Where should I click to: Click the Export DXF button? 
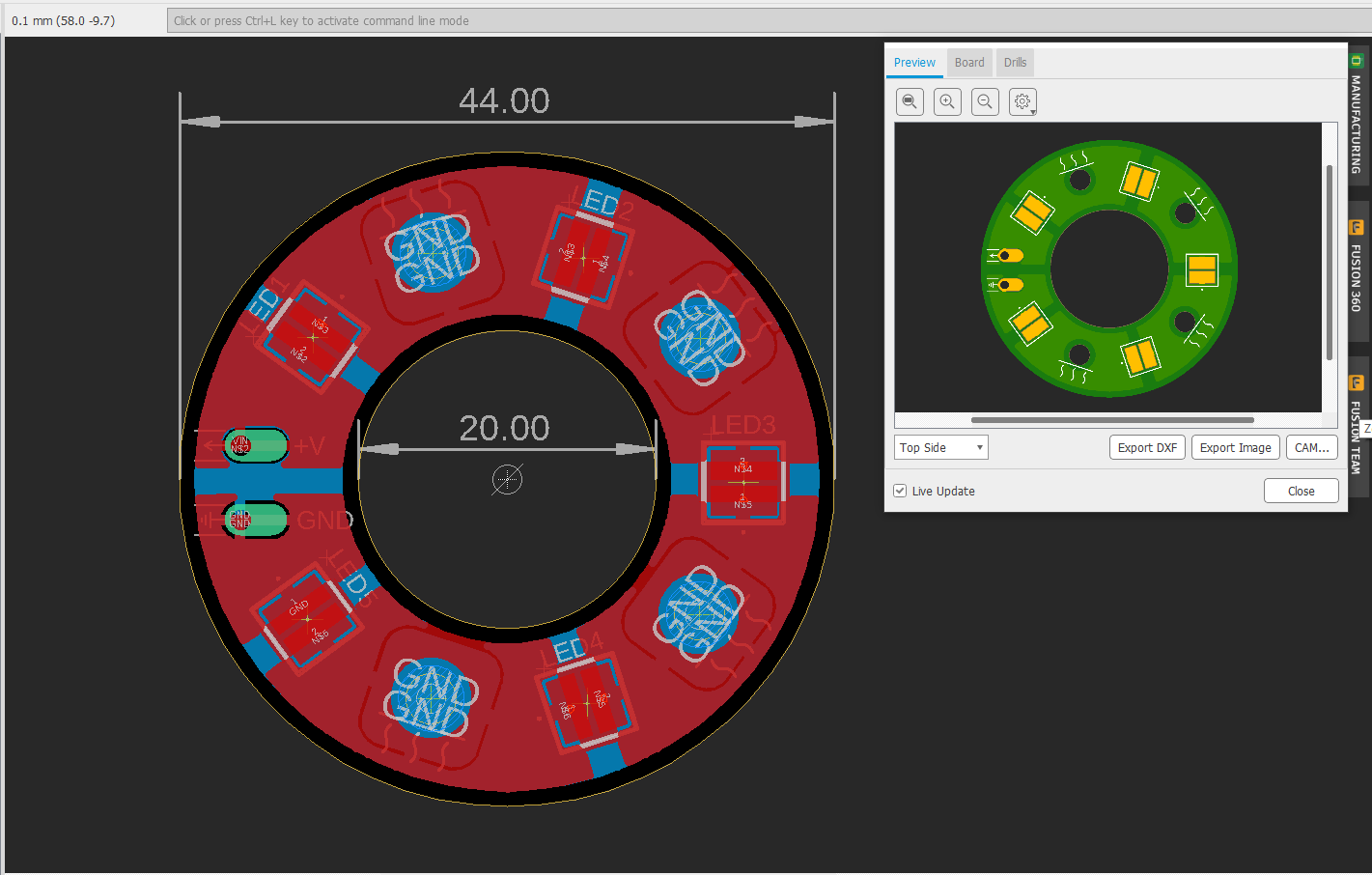pyautogui.click(x=1147, y=447)
